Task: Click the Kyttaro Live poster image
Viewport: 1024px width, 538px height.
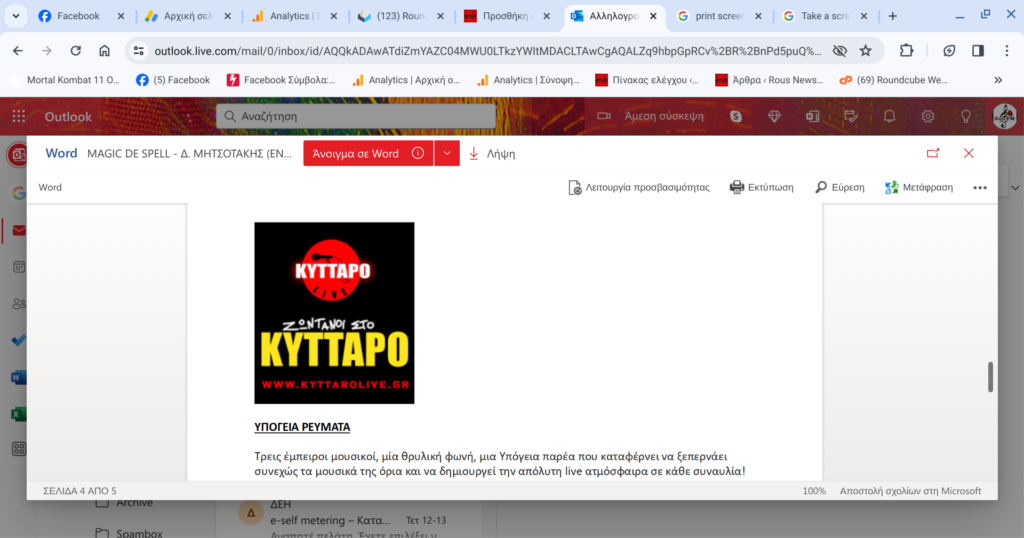Action: [x=334, y=313]
